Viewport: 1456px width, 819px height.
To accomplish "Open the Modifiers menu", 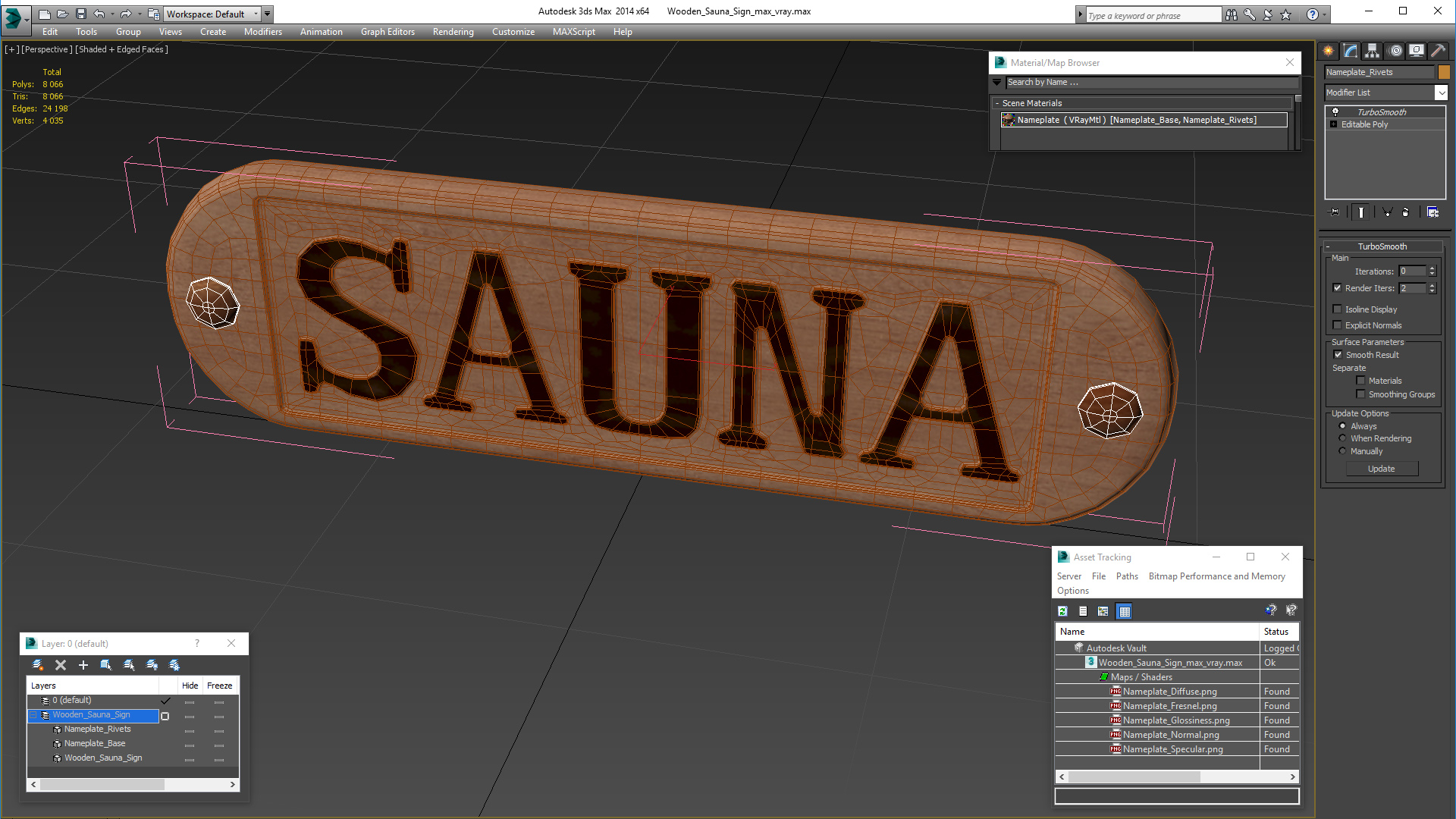I will pos(262,32).
